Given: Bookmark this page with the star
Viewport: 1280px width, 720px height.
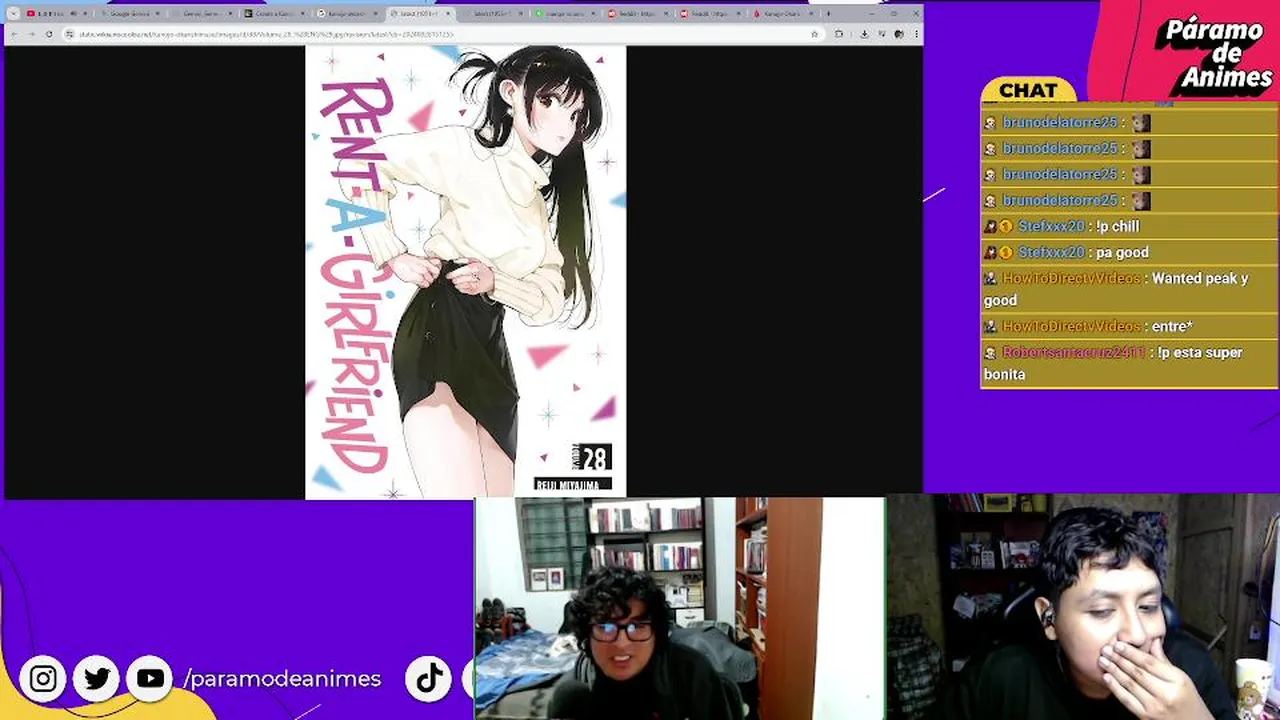Looking at the screenshot, I should pyautogui.click(x=814, y=34).
